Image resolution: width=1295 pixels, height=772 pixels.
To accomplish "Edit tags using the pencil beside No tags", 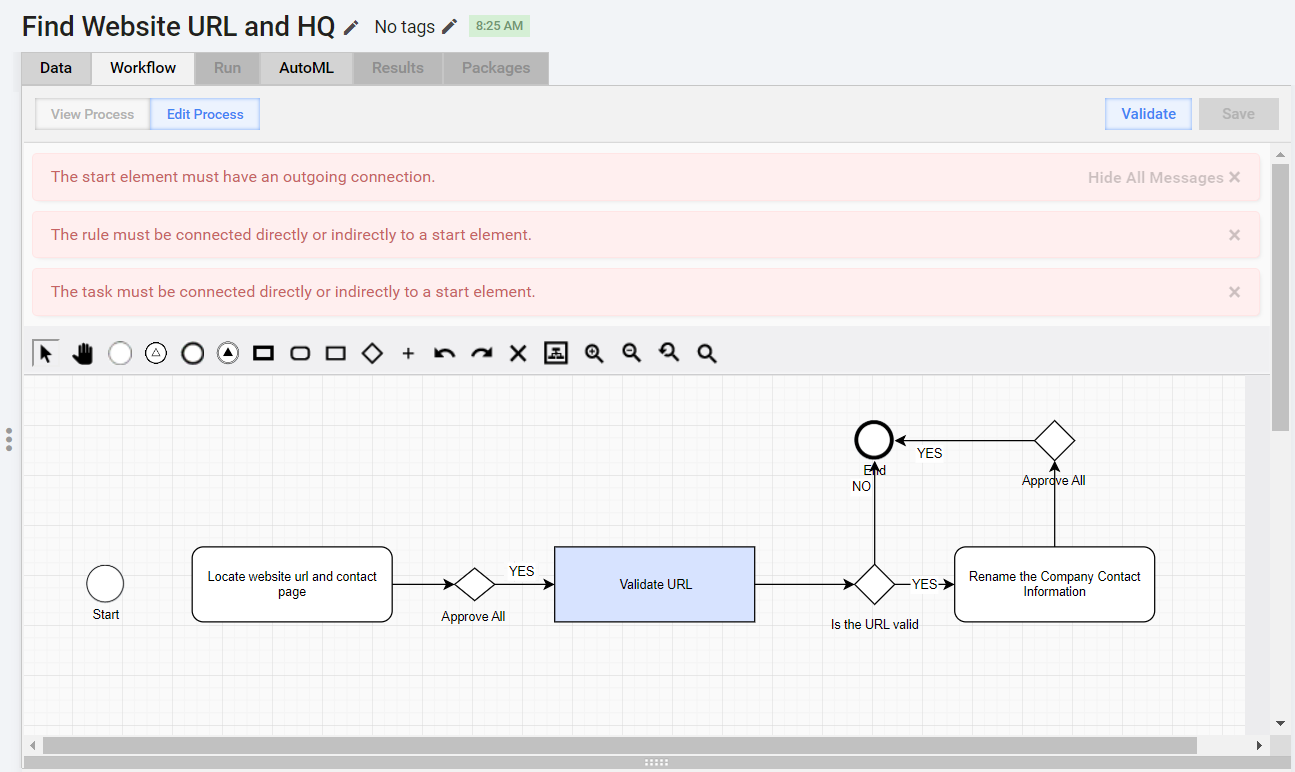I will [x=450, y=27].
